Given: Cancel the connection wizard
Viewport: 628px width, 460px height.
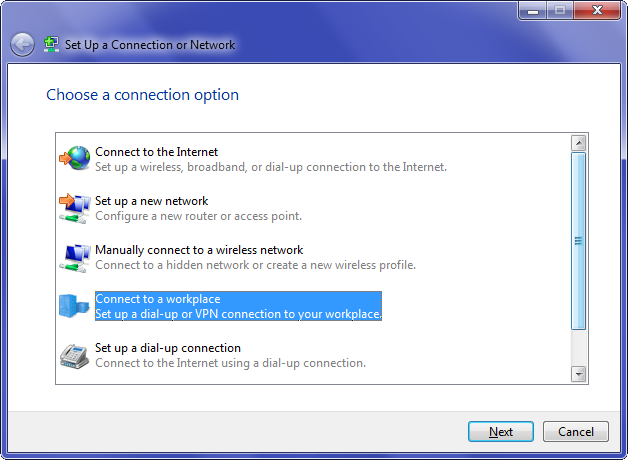Looking at the screenshot, I should [x=575, y=432].
